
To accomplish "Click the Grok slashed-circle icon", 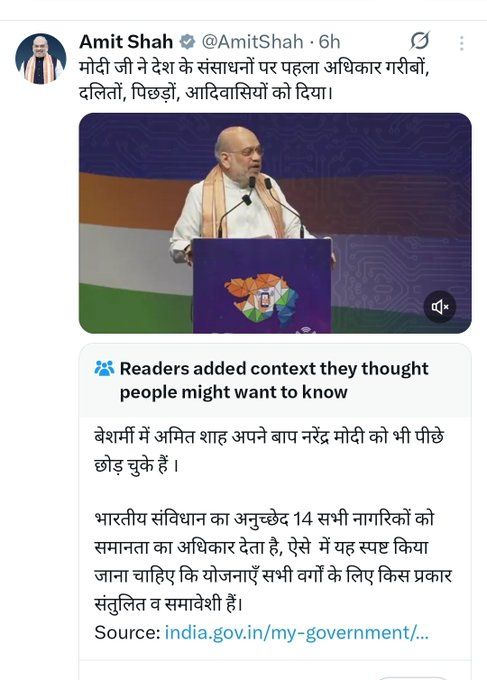I will tap(419, 41).
